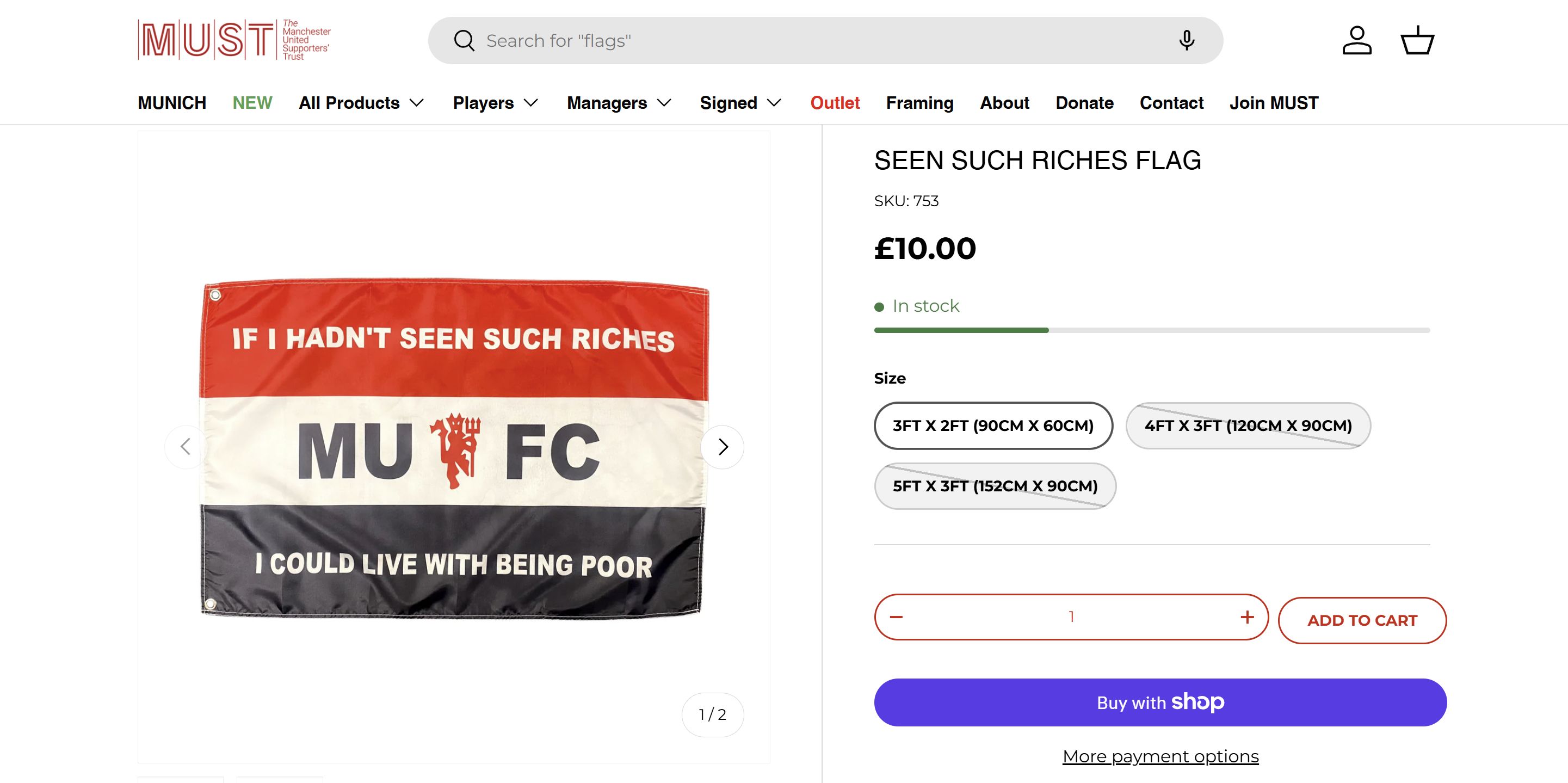Expand the Signed dropdown menu
This screenshot has height=783, width=1568.
tap(740, 103)
